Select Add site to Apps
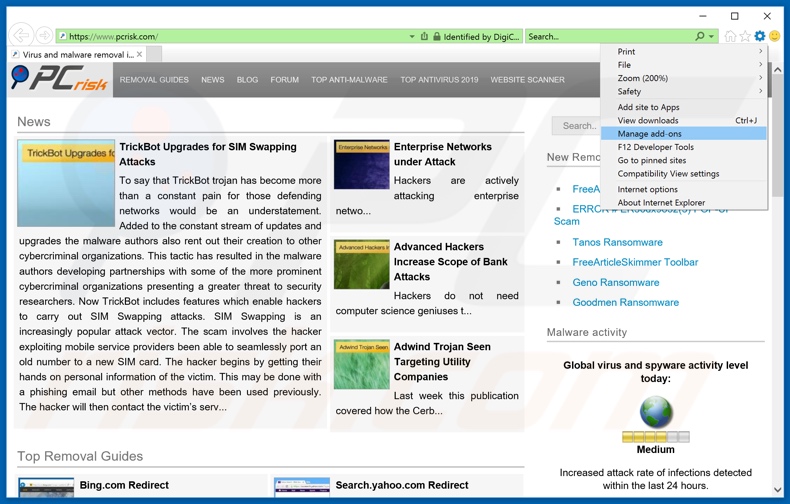This screenshot has width=790, height=504. pos(684,107)
